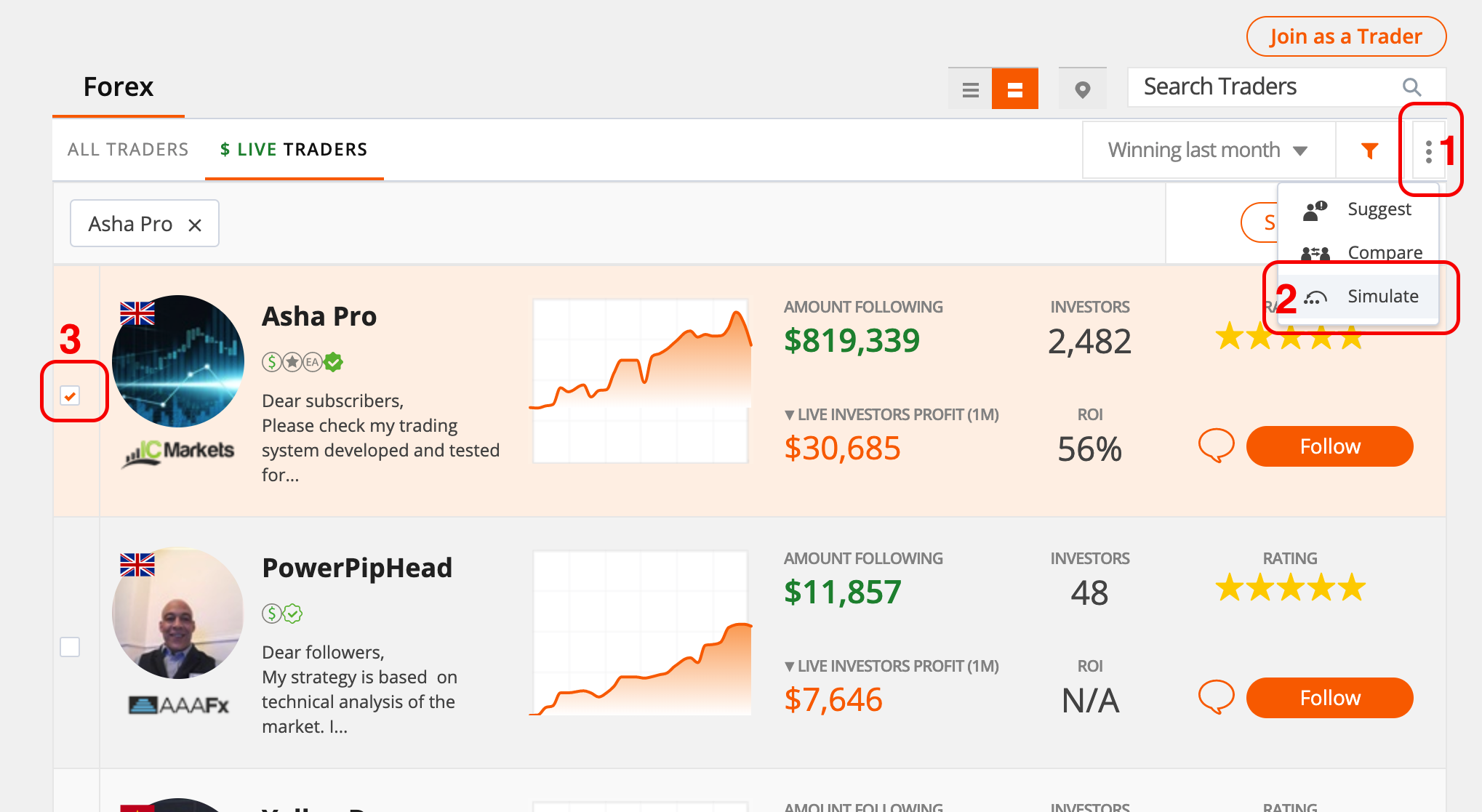Uncheck the Asha Pro checkbox
The width and height of the screenshot is (1482, 812).
point(70,395)
